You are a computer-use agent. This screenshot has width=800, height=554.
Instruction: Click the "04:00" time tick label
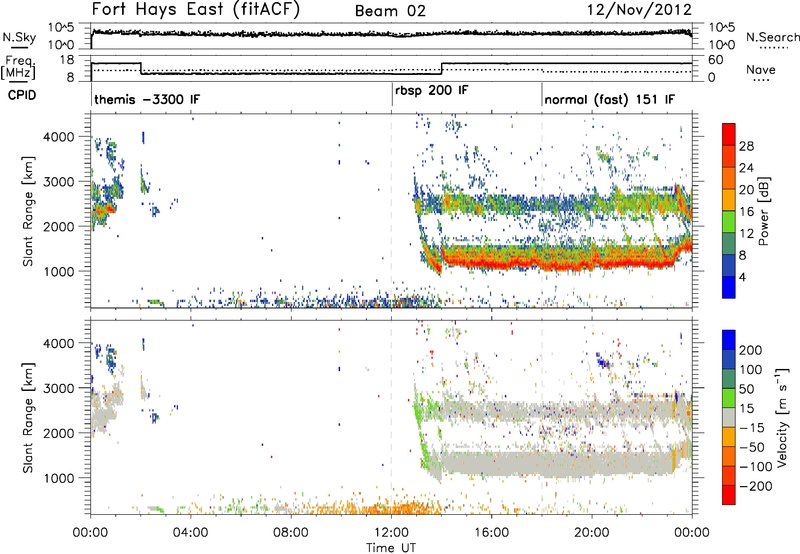point(190,533)
